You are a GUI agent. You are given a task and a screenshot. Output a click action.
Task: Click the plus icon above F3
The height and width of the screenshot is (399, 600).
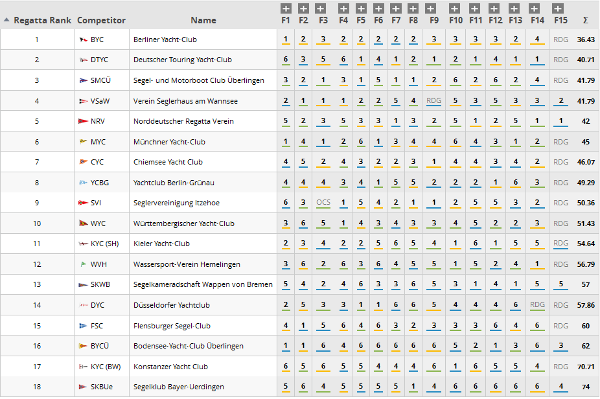[321, 8]
